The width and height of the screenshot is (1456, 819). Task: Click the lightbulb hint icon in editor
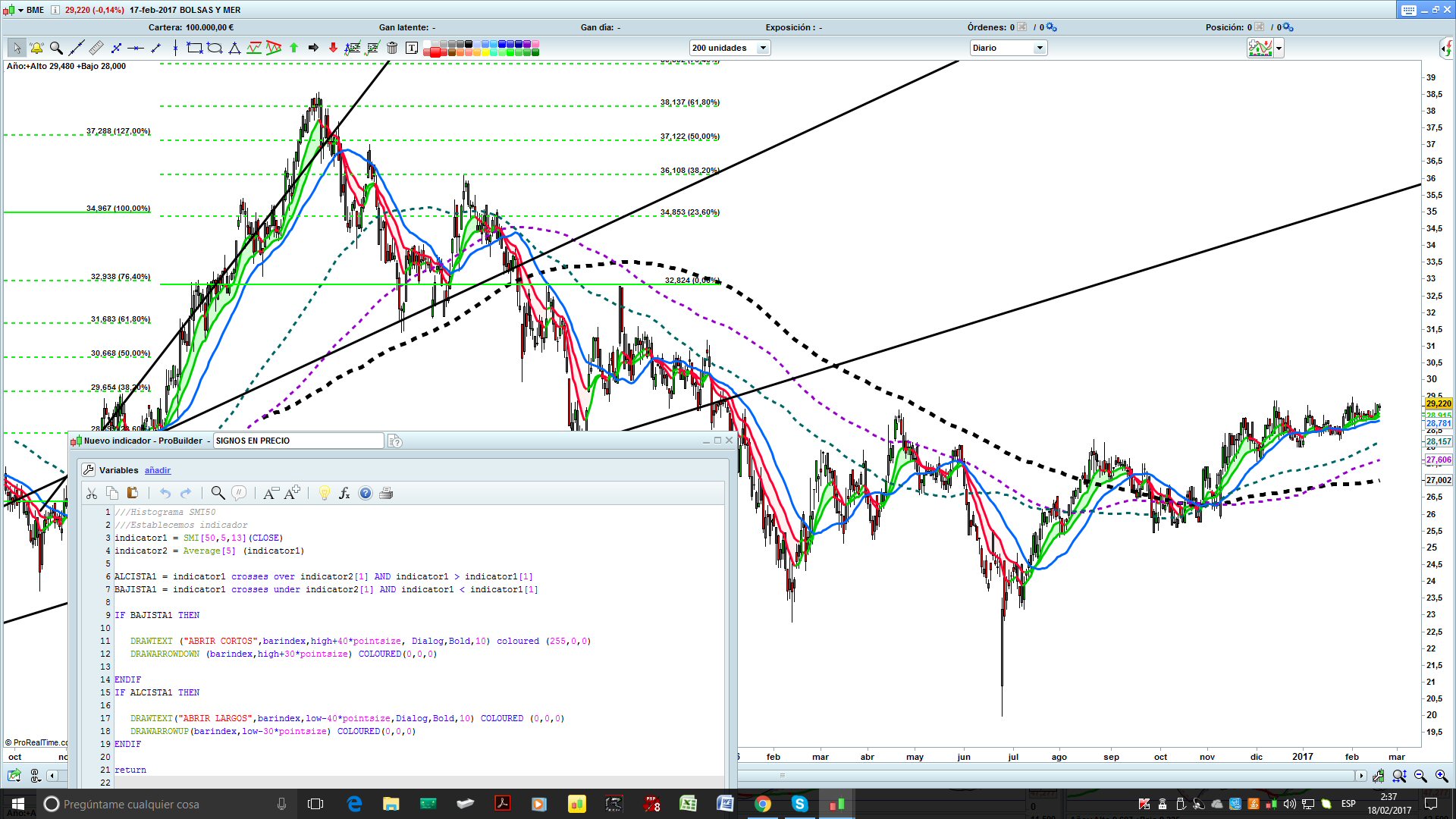pos(325,493)
